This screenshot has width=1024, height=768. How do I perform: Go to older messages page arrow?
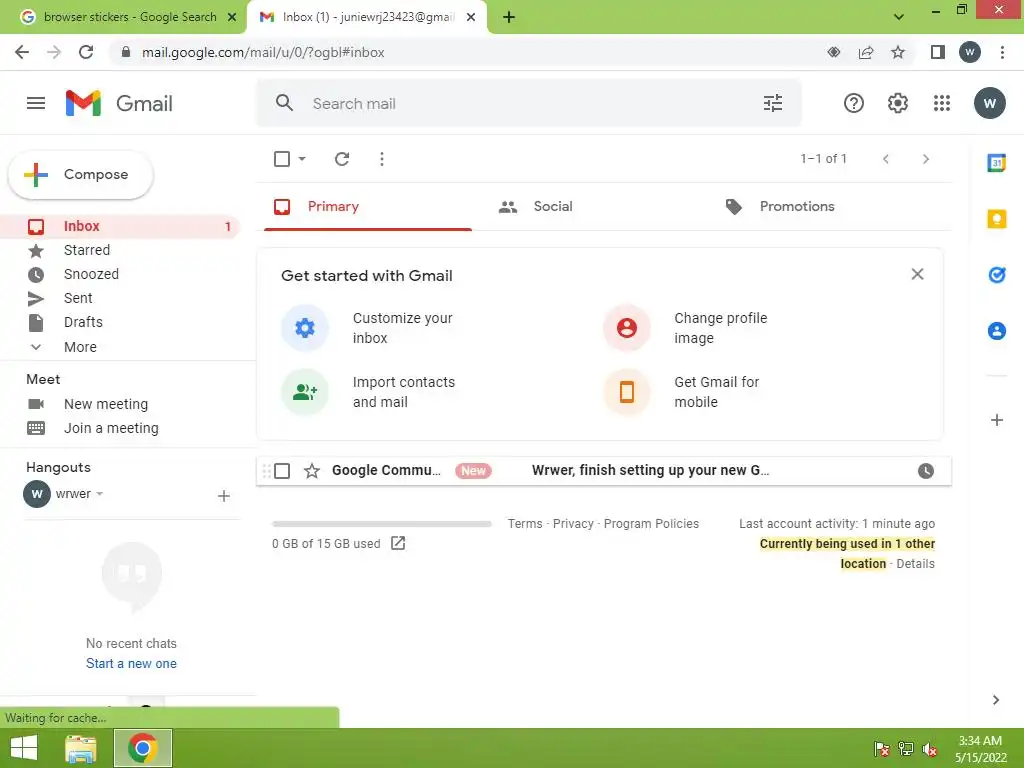925,159
